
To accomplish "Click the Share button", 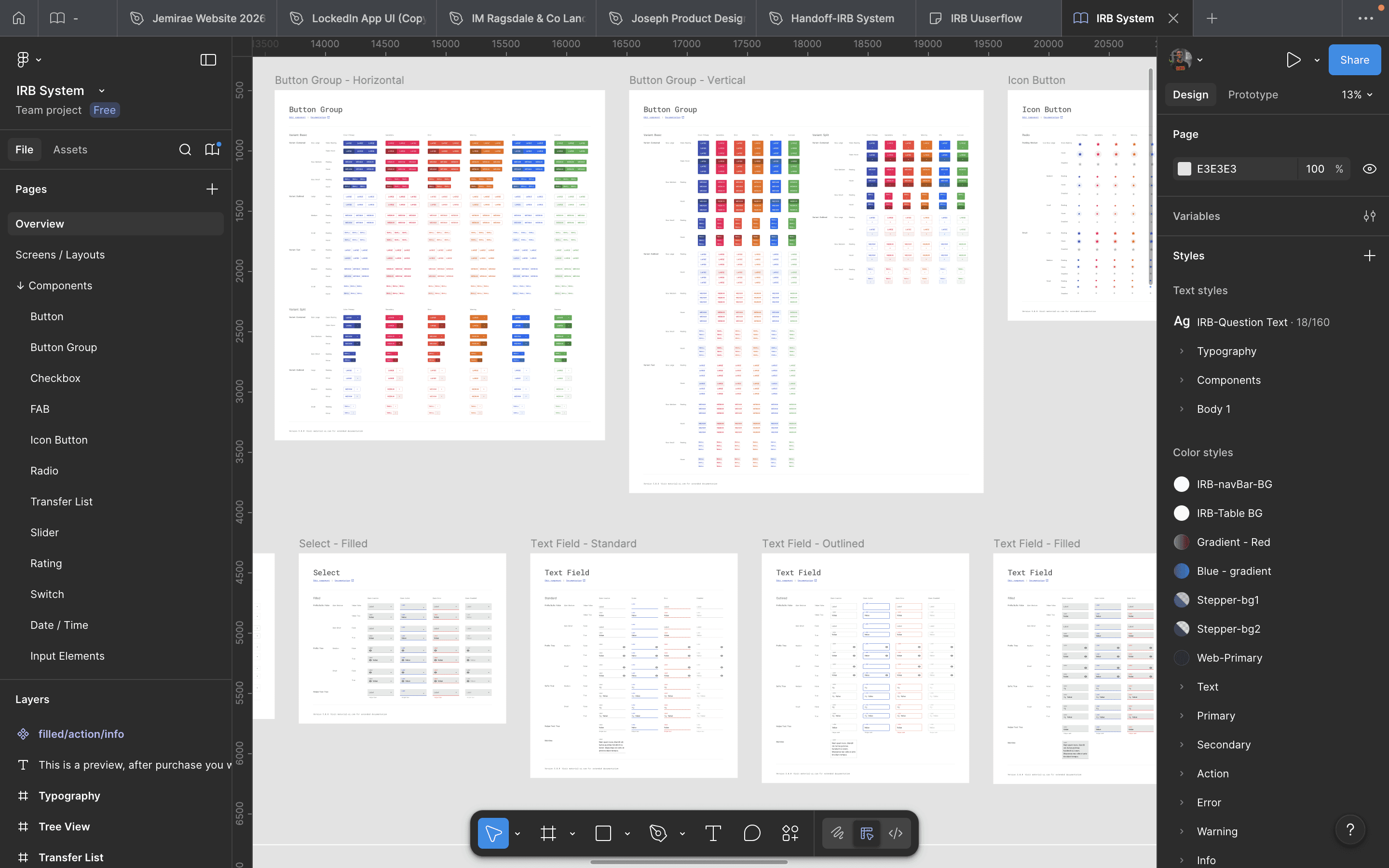I will pos(1354,60).
